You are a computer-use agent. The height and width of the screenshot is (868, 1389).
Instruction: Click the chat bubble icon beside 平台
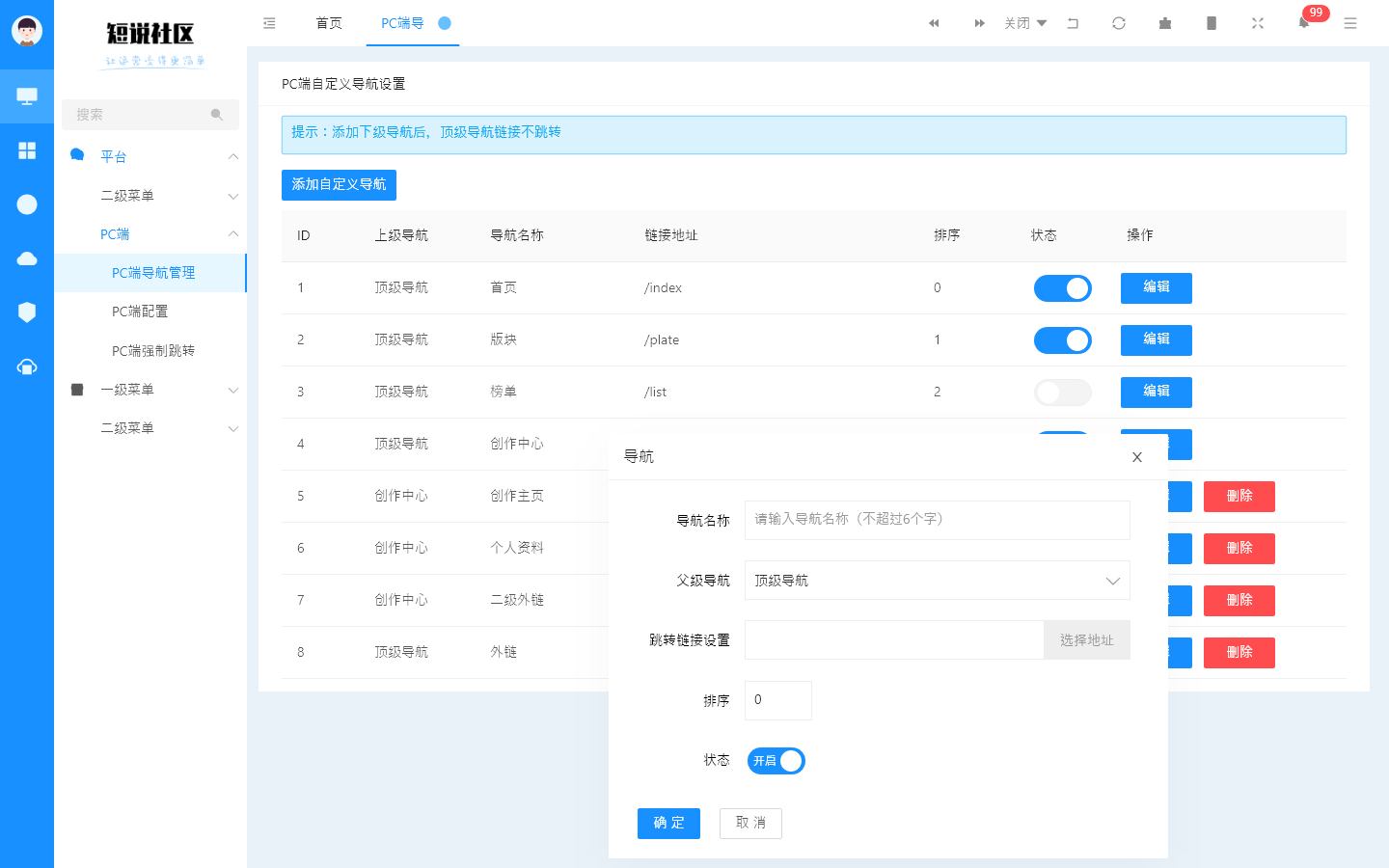pyautogui.click(x=77, y=155)
